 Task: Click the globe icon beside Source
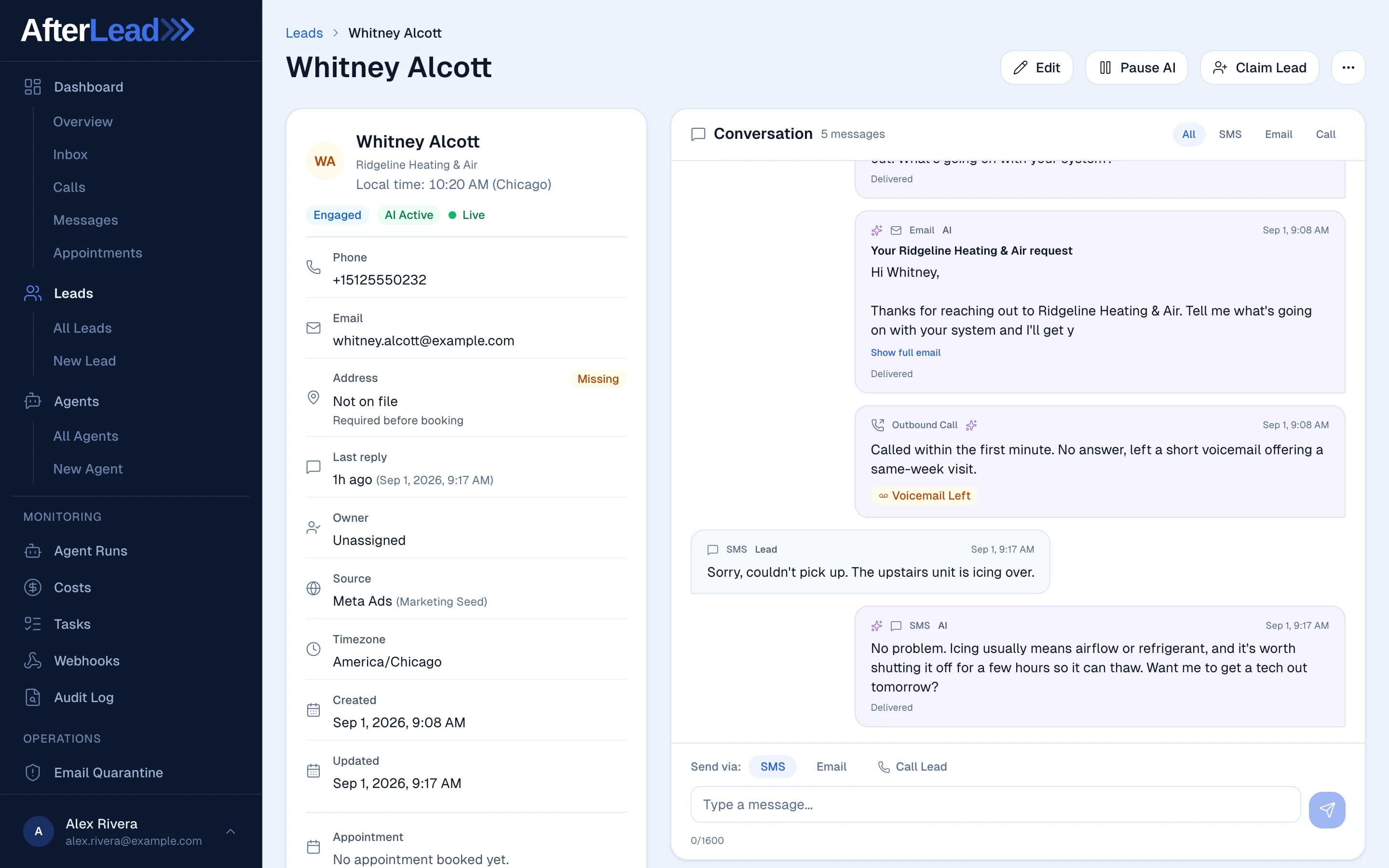[313, 588]
